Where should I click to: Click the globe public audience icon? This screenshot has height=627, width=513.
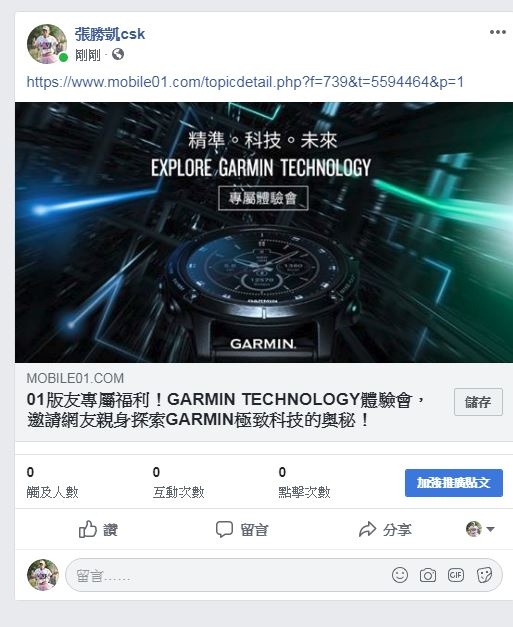[x=118, y=54]
